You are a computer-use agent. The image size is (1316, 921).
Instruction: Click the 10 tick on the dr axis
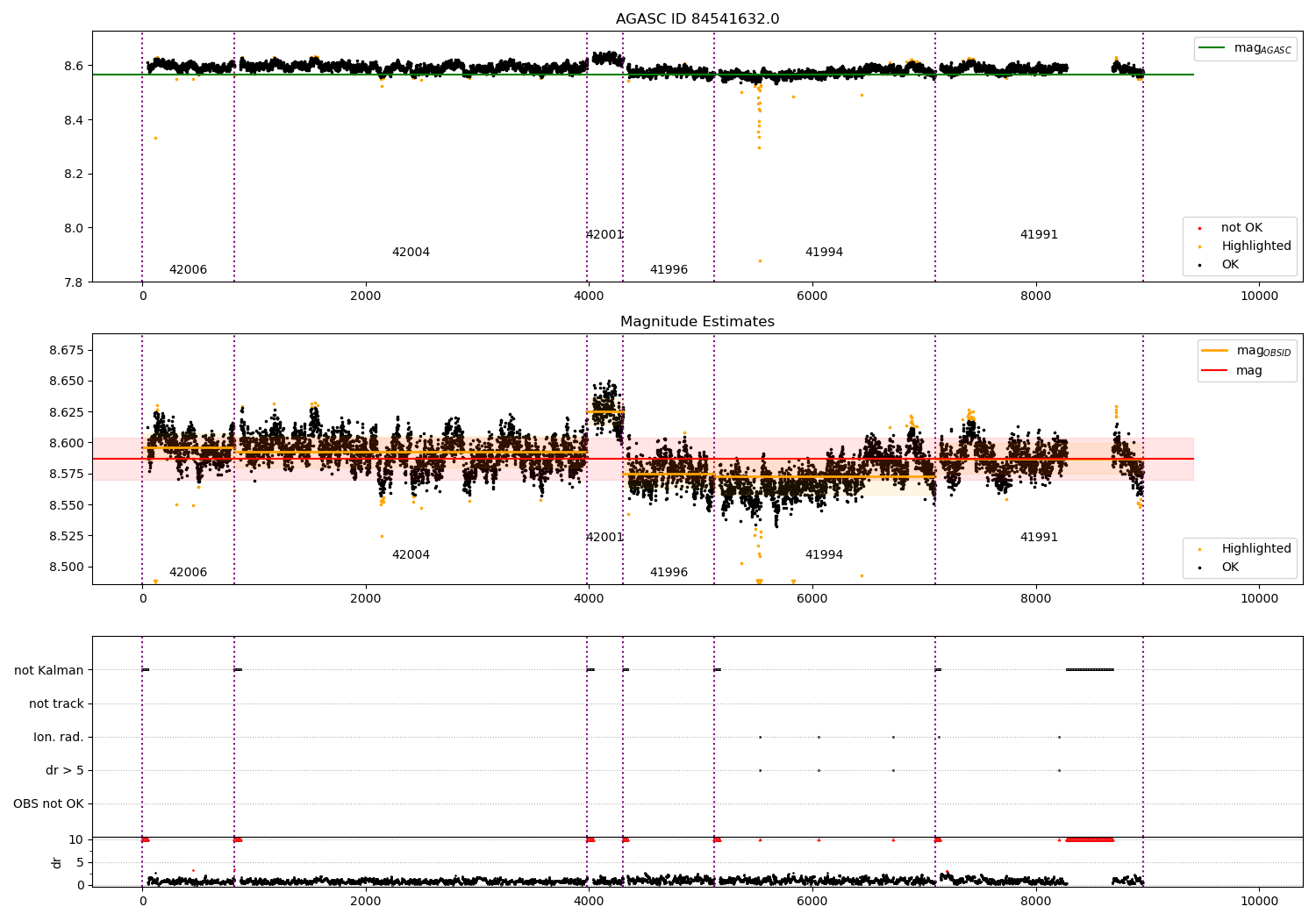coord(76,840)
